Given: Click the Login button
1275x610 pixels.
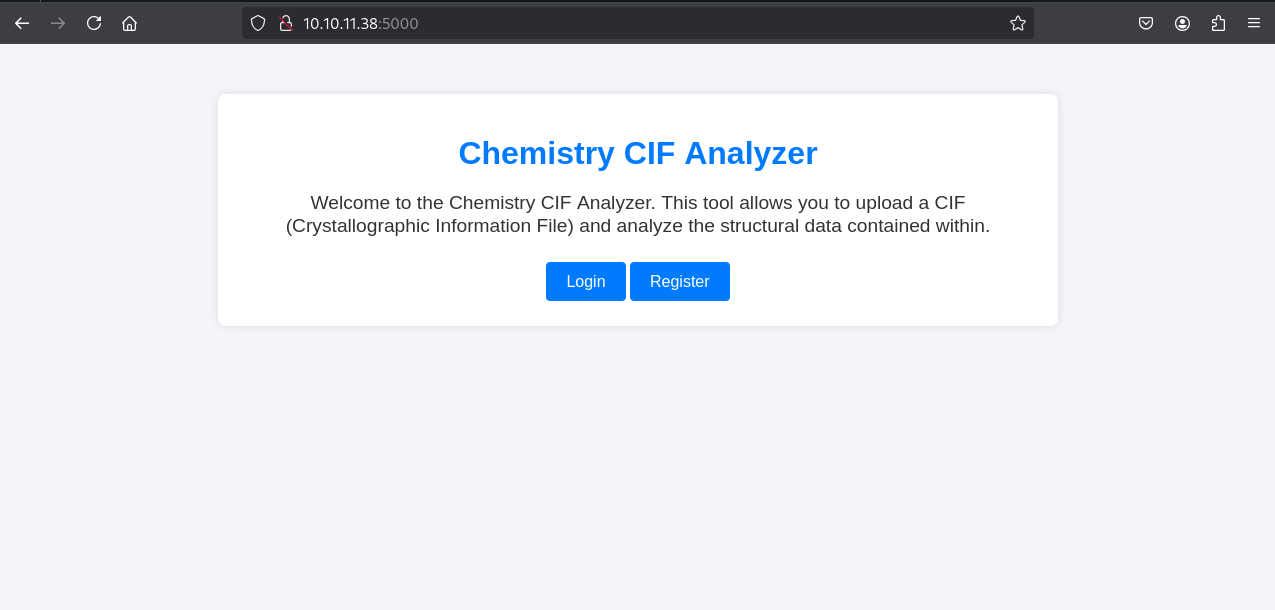Looking at the screenshot, I should tap(585, 281).
